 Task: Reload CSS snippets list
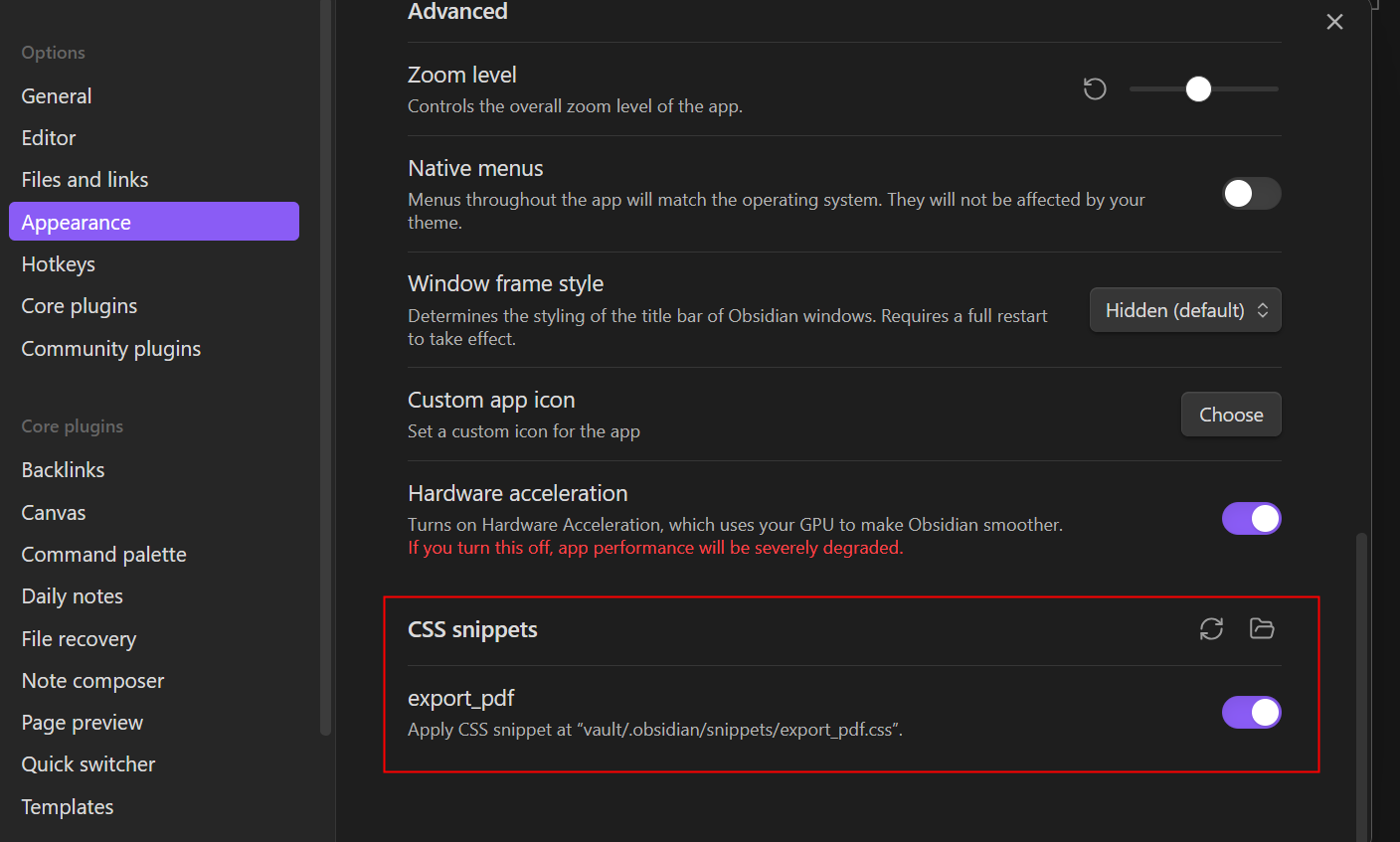tap(1211, 628)
